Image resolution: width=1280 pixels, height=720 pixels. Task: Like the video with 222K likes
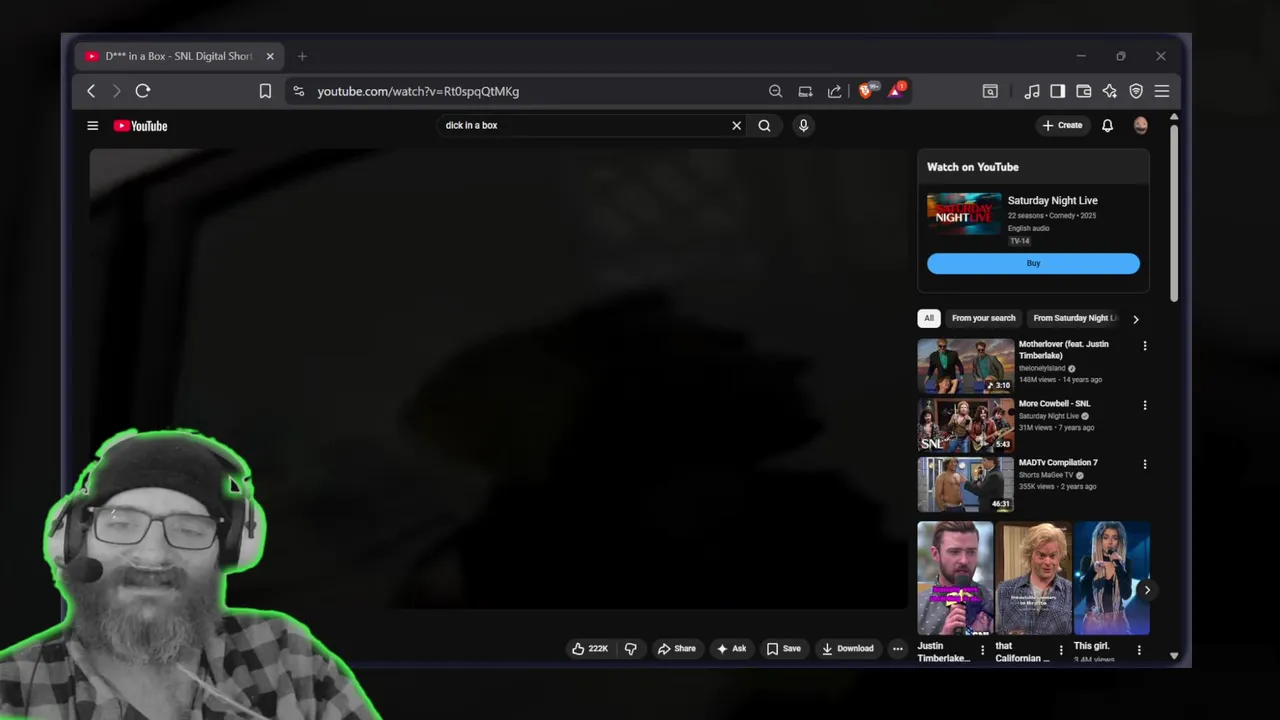pos(590,649)
